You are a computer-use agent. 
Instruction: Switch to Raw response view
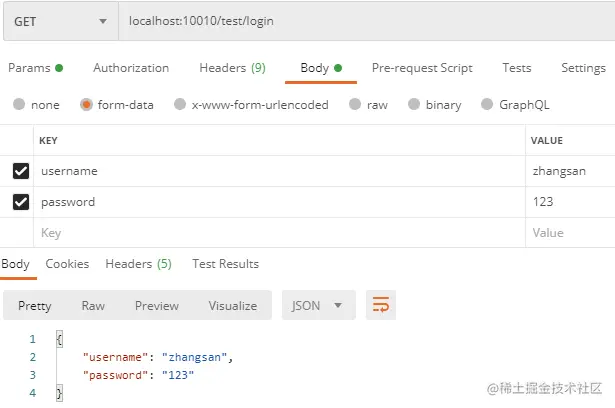93,306
